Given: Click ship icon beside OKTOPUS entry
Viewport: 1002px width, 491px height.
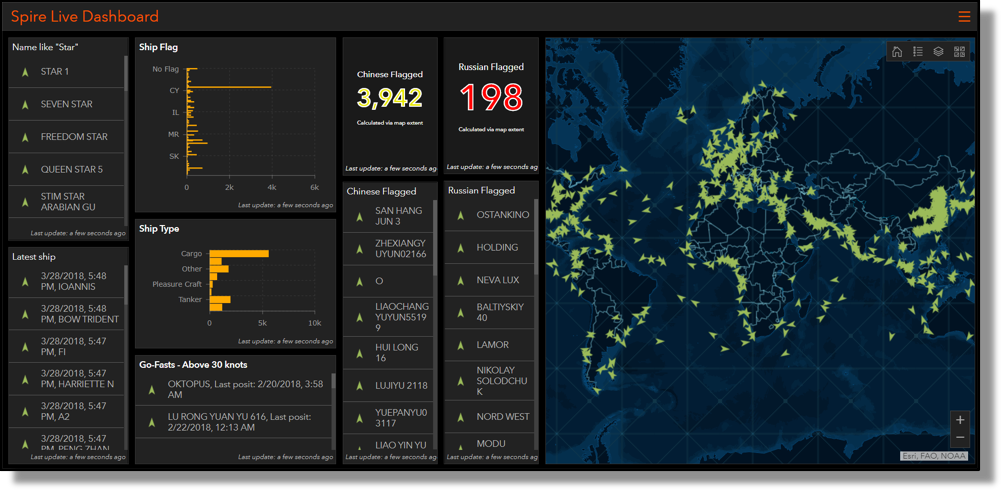Looking at the screenshot, I should pyautogui.click(x=151, y=389).
